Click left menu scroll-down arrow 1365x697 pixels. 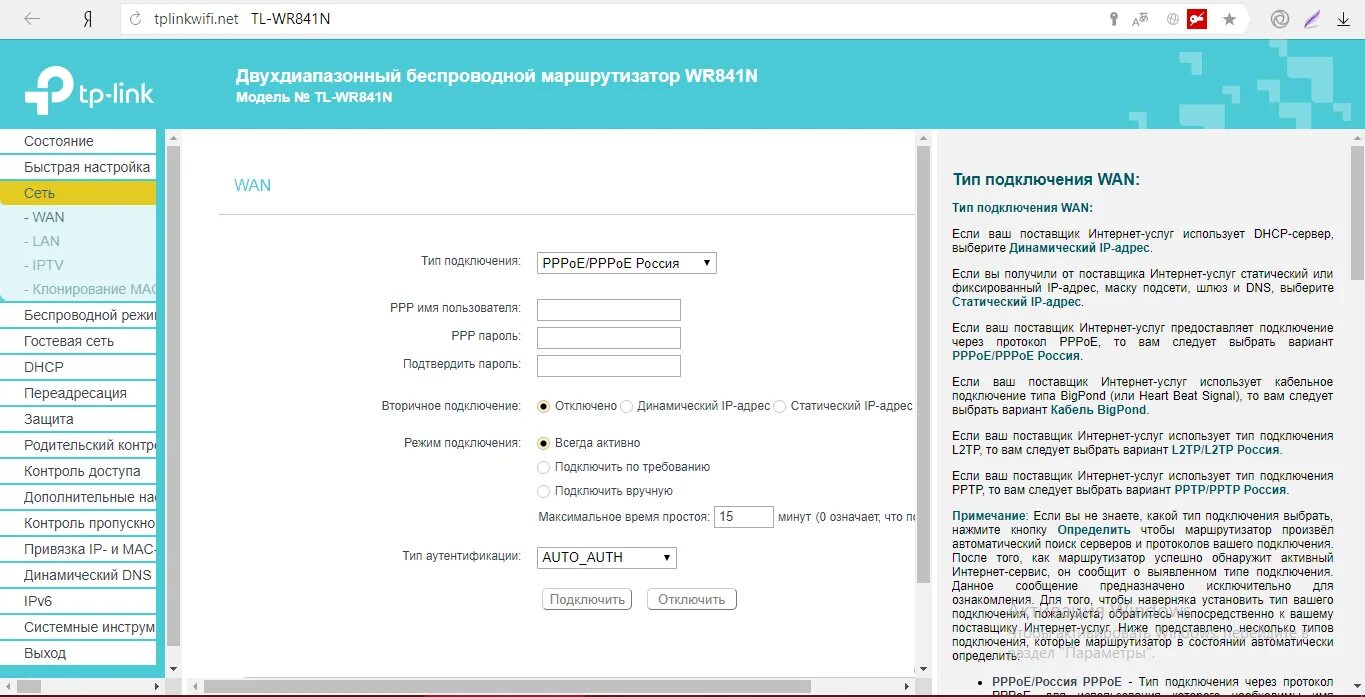tap(173, 669)
